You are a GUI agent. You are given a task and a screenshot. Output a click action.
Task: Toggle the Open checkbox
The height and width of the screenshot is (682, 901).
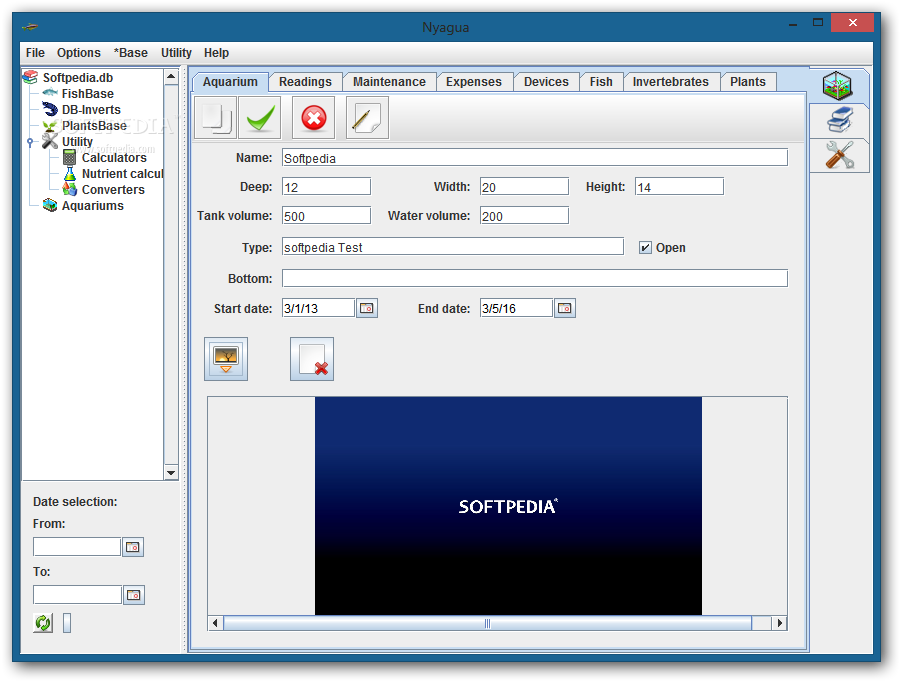645,248
